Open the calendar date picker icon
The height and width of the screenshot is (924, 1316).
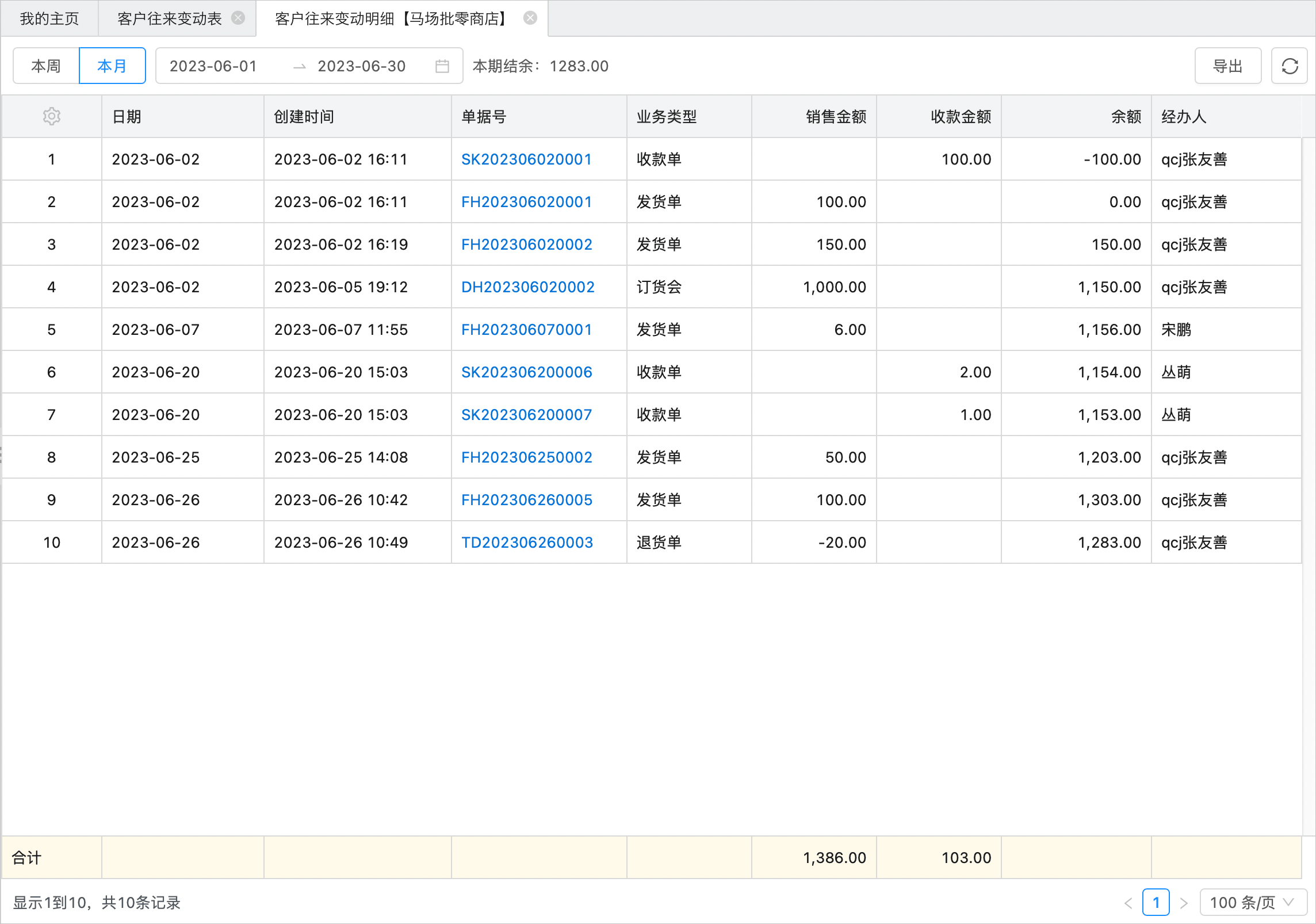pyautogui.click(x=442, y=66)
